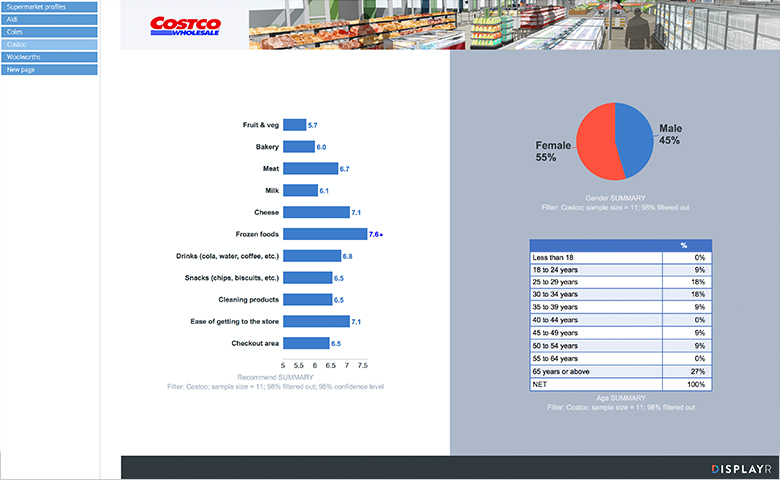The image size is (780, 480).
Task: Select the 40 to 44 years row
Action: click(x=621, y=320)
